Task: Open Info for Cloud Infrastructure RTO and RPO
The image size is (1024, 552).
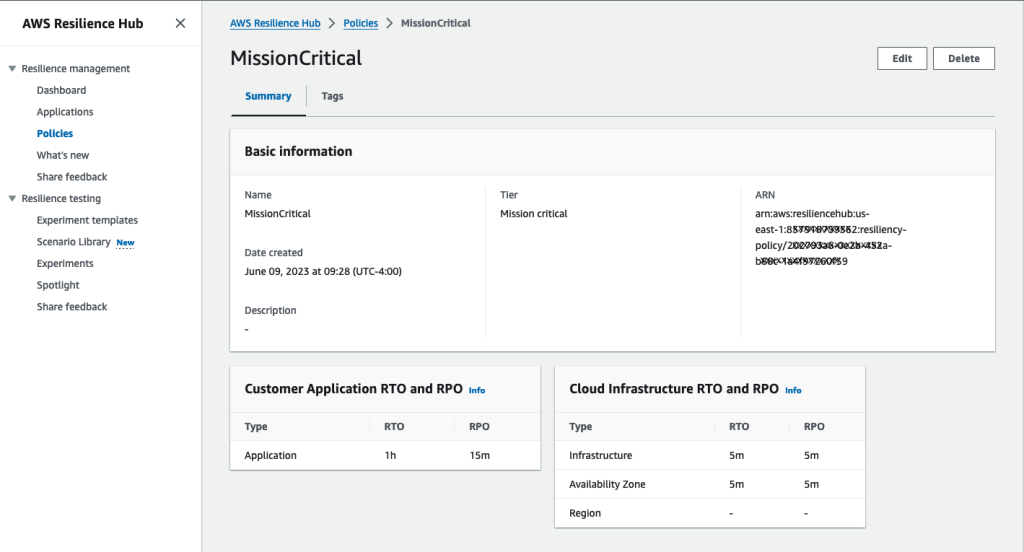Action: coord(793,390)
